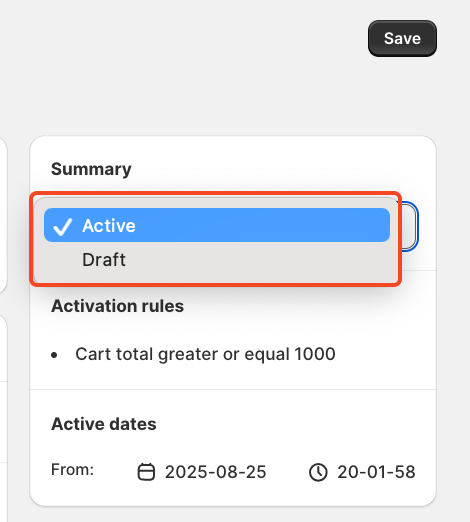Click the Summary heading
470x522 pixels.
pyautogui.click(x=91, y=169)
